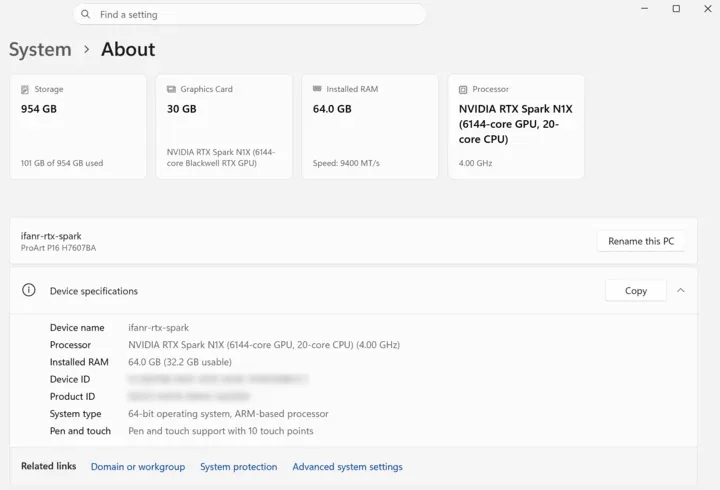This screenshot has width=720, height=490.
Task: Open the Storage card showing 954 GB
Action: click(x=78, y=127)
